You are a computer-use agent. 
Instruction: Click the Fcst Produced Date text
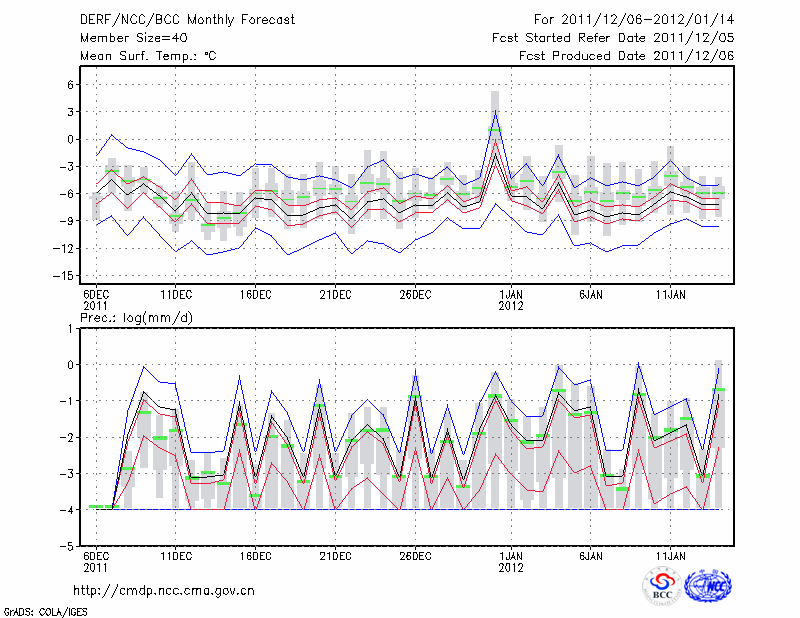point(626,56)
